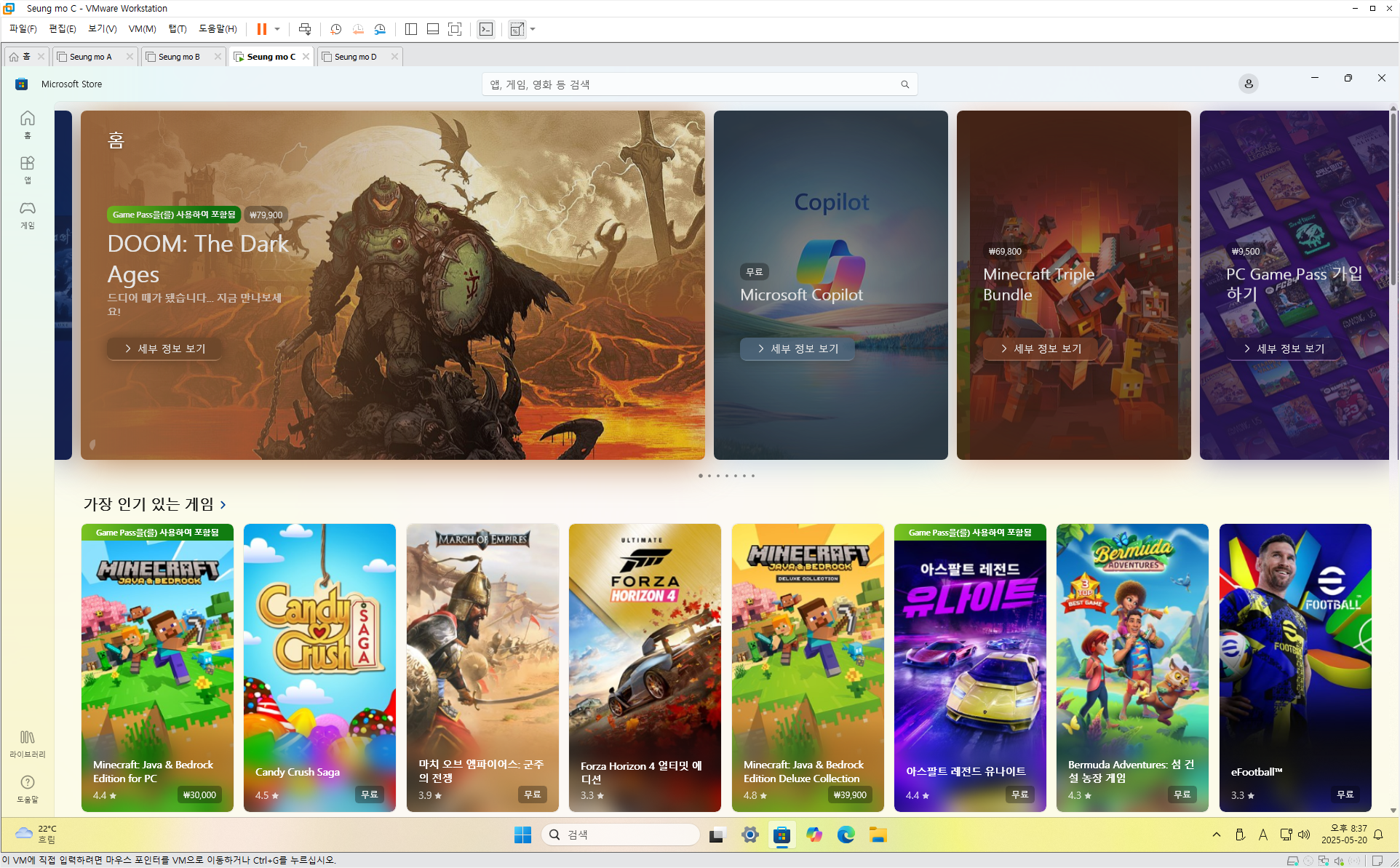This screenshot has height=868, width=1400.
Task: Expand the 가장 인기 있는 게임 chevron
Action: tap(223, 504)
